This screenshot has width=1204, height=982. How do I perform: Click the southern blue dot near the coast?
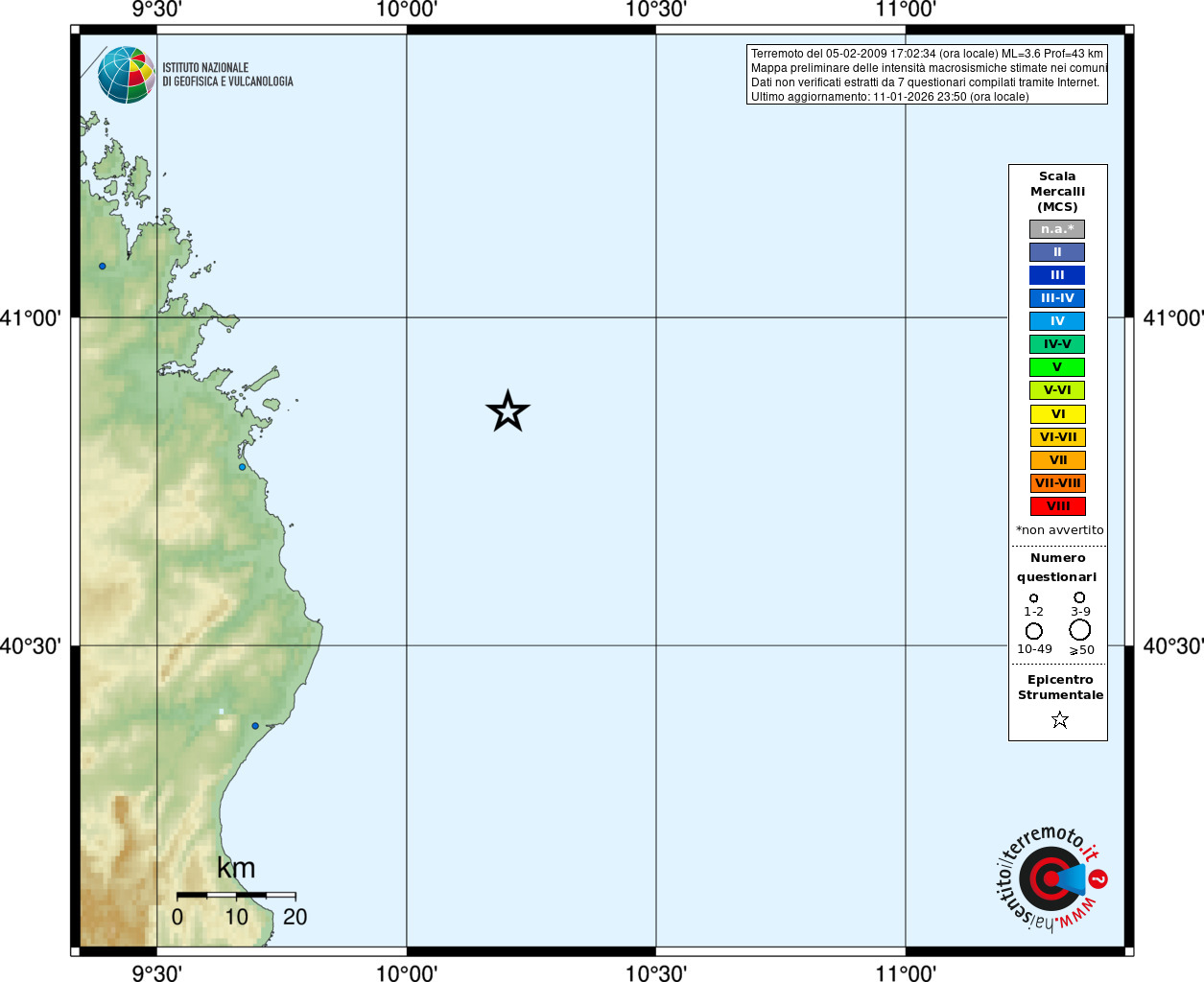coord(255,726)
